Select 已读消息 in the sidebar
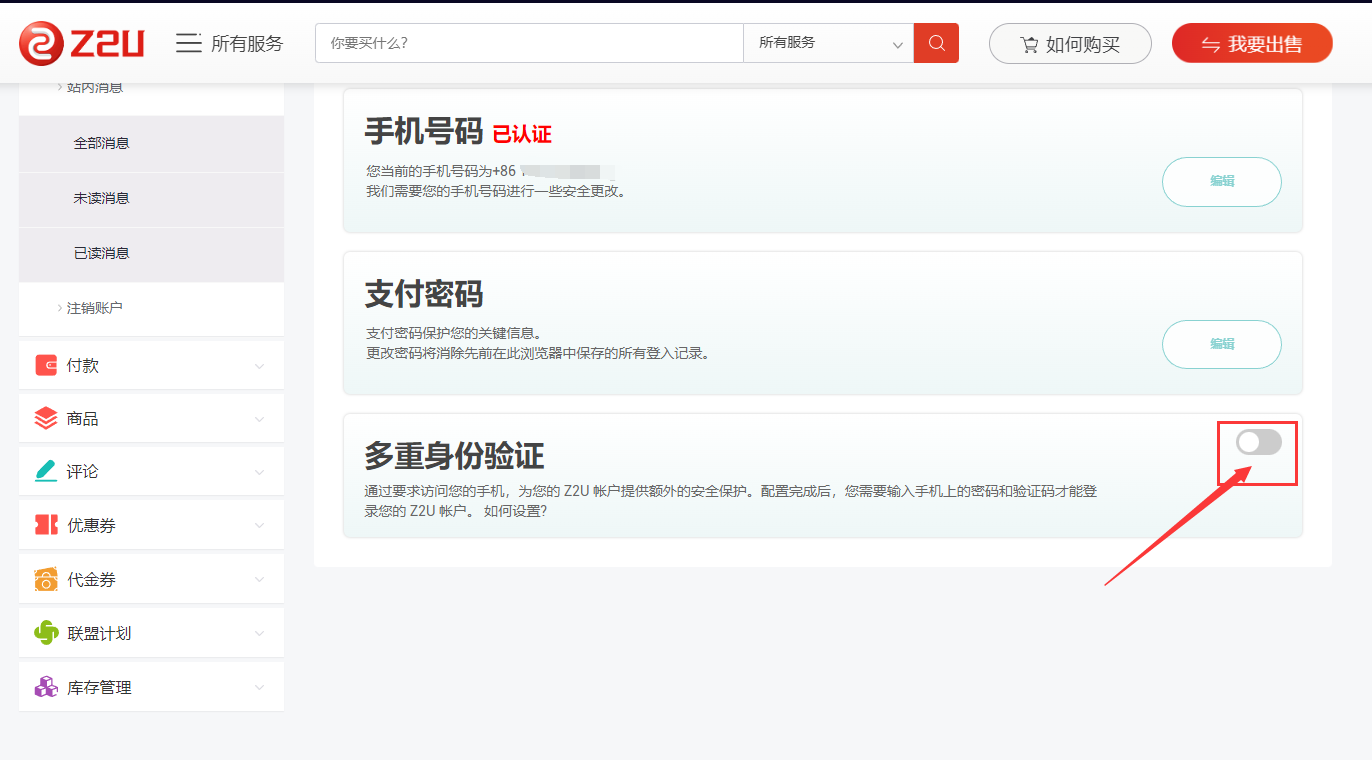 pos(101,253)
